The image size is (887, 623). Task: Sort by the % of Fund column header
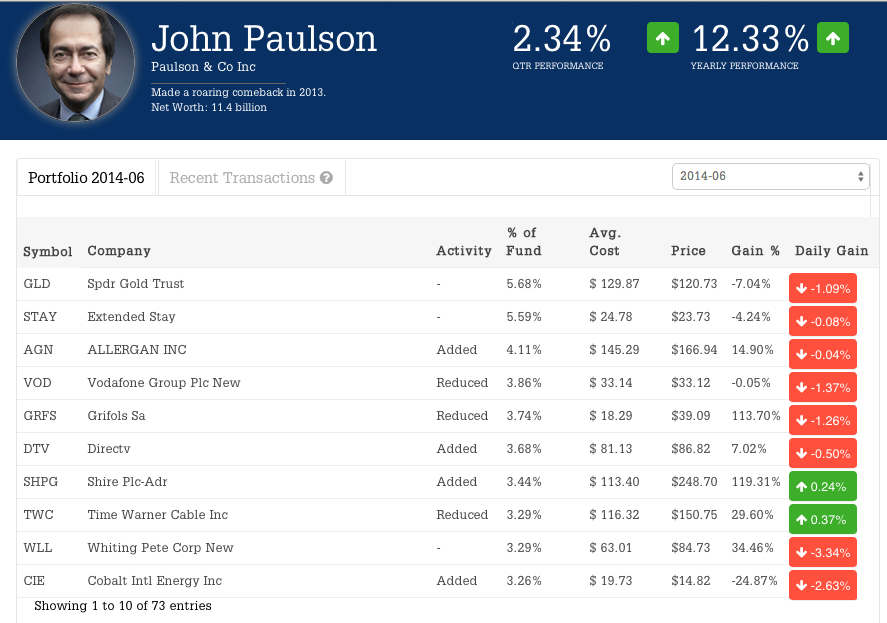point(523,242)
